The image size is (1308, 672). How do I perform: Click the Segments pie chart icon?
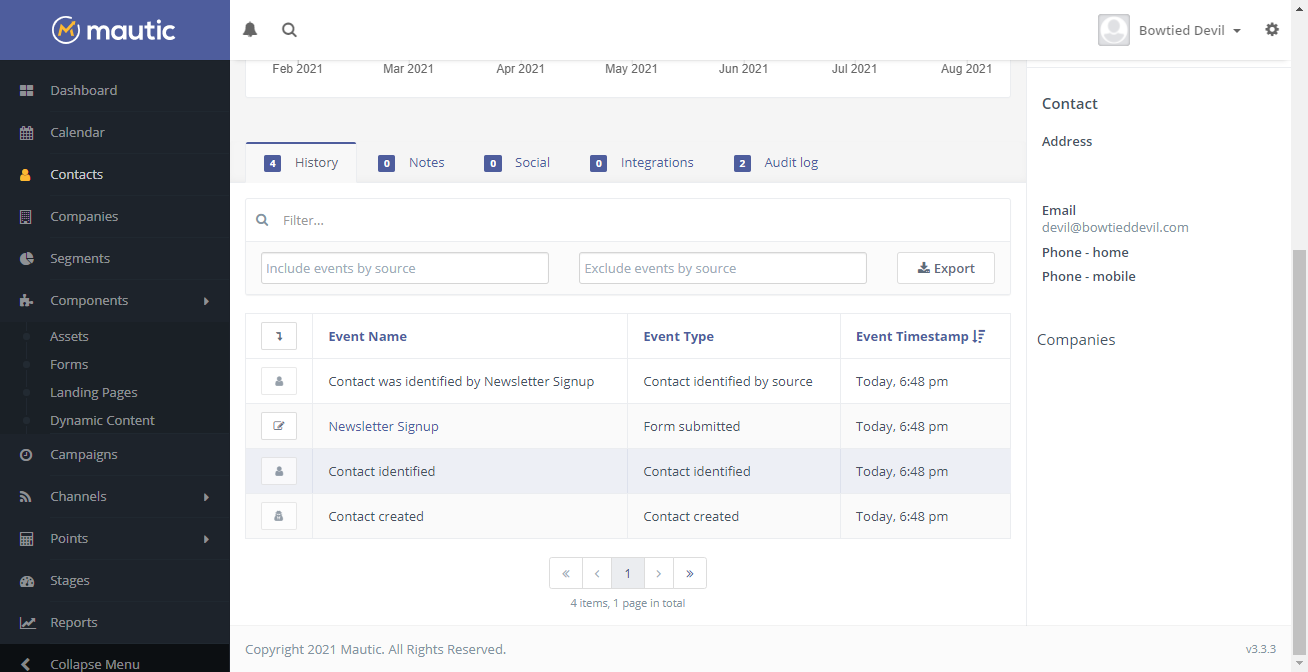(27, 258)
